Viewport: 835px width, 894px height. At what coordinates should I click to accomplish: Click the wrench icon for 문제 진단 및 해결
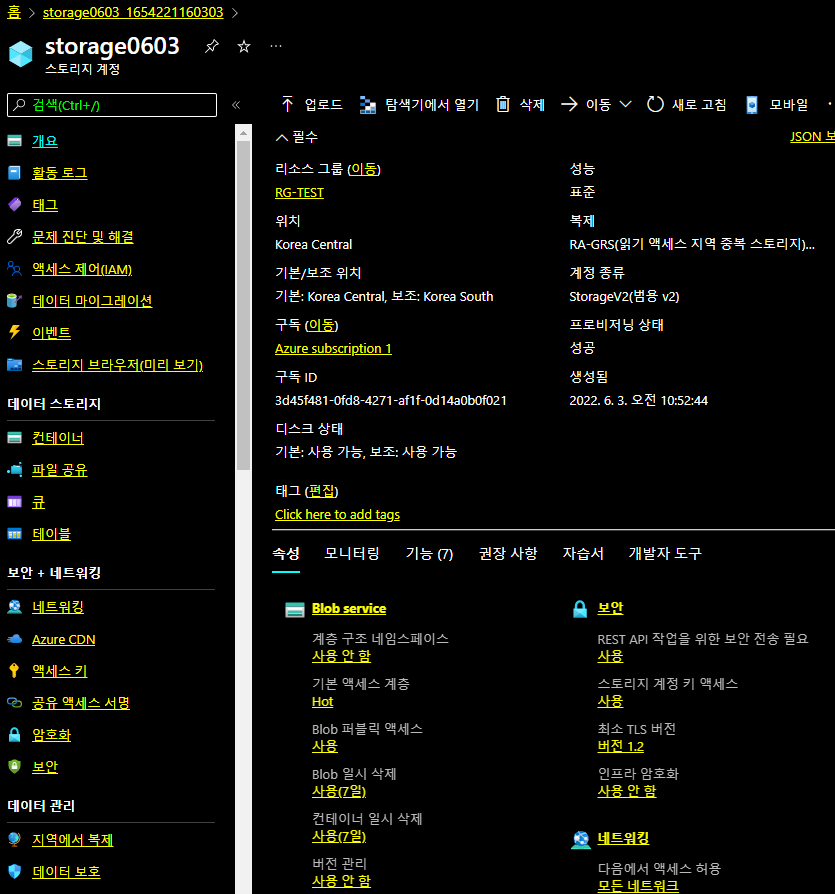click(15, 237)
